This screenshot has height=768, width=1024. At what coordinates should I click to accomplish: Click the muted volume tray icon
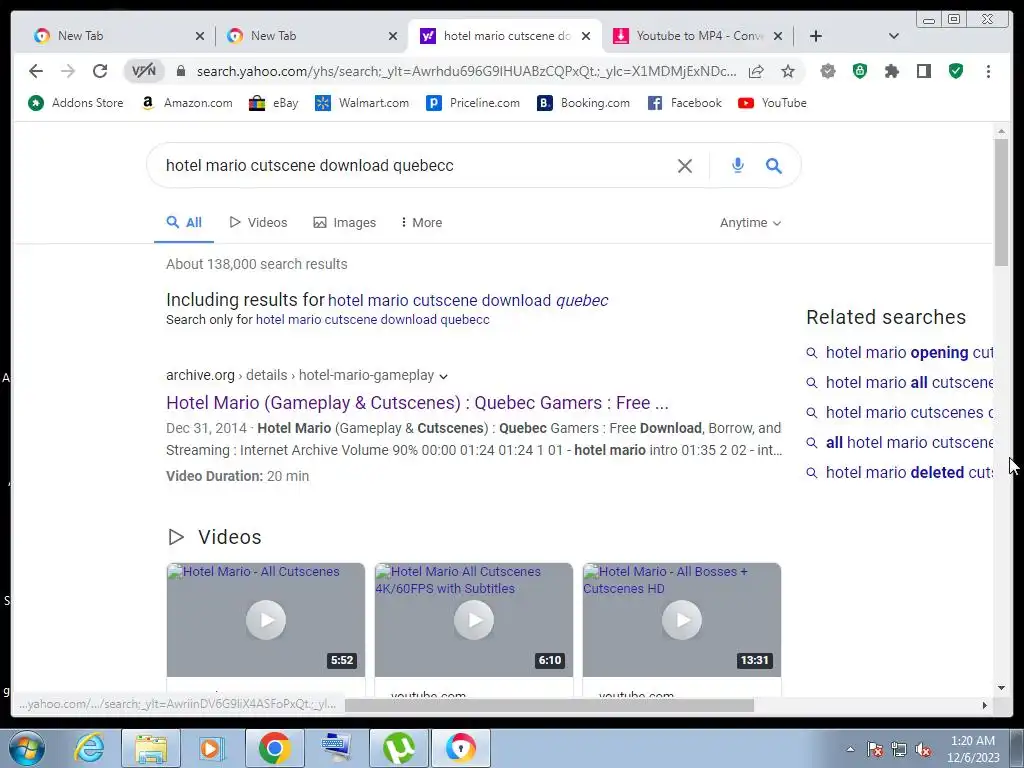pos(923,750)
